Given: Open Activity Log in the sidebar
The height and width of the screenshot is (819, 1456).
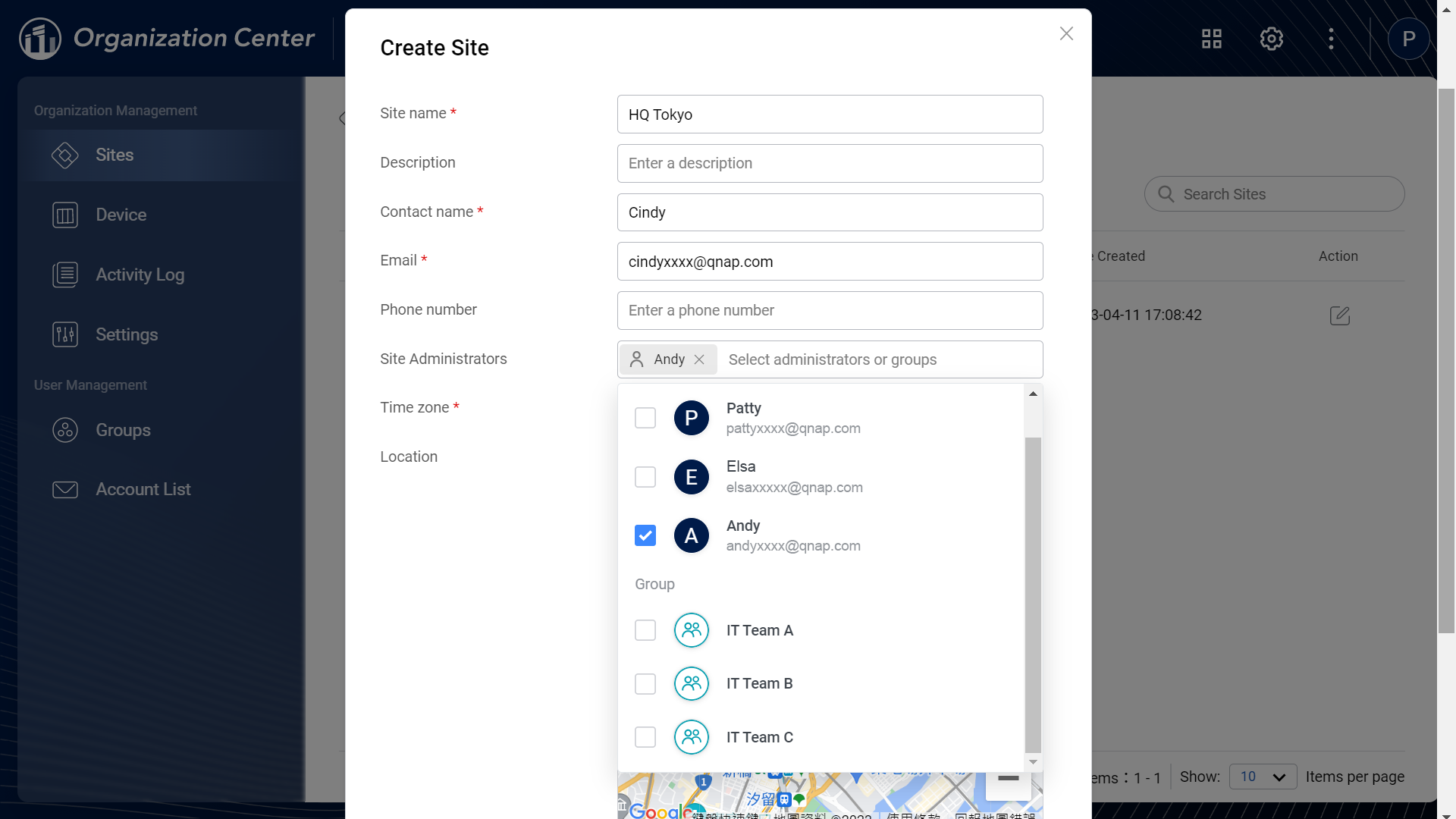Looking at the screenshot, I should (140, 275).
